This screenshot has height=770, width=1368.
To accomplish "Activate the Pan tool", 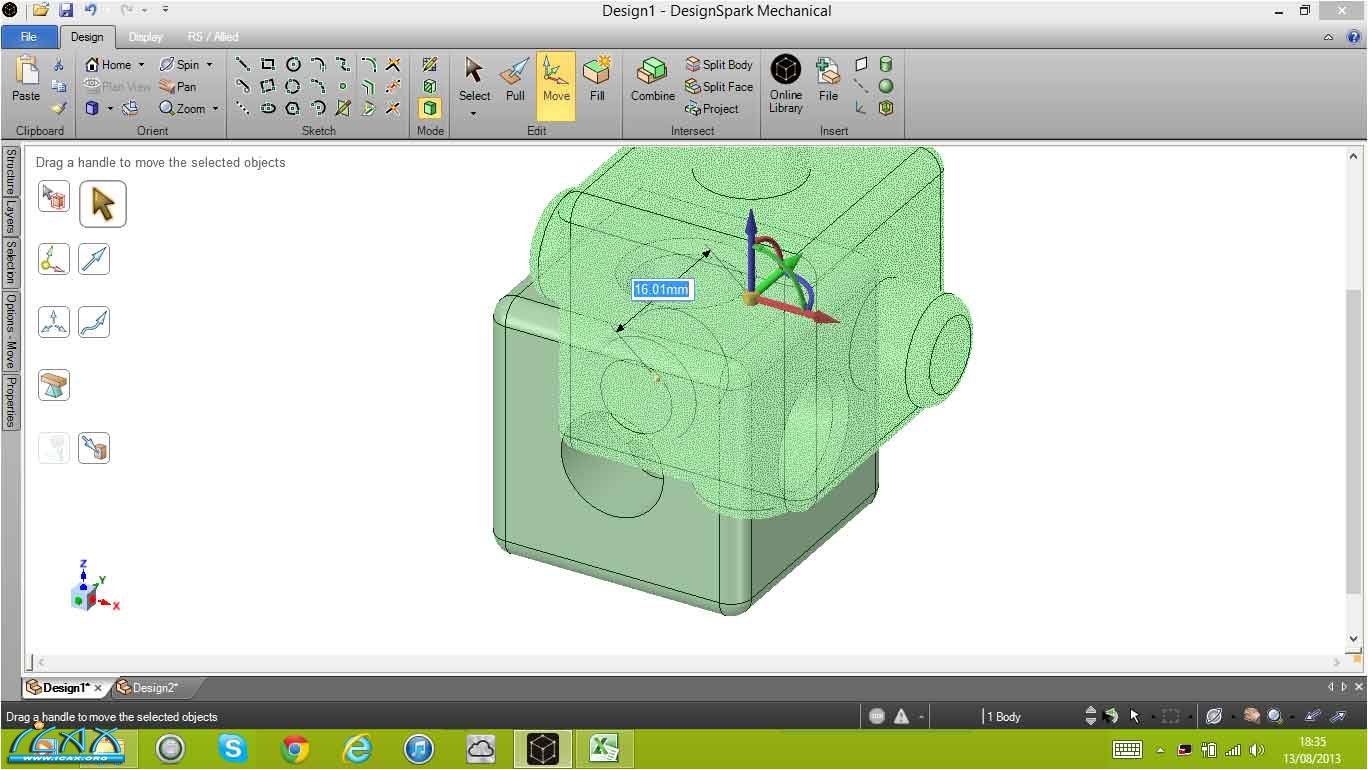I will [178, 87].
